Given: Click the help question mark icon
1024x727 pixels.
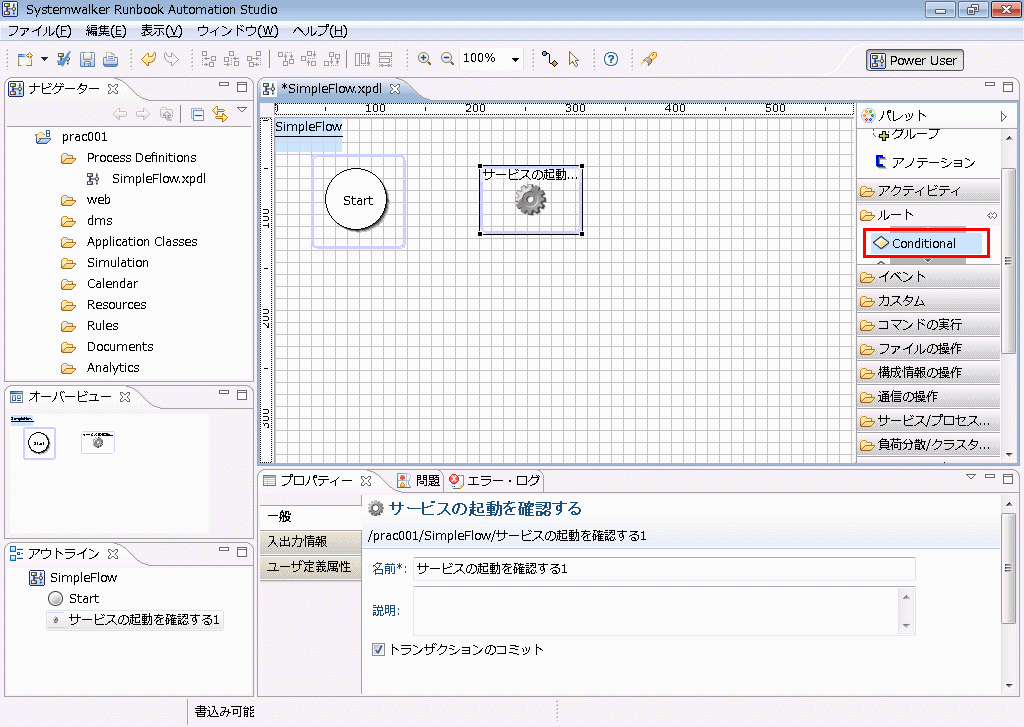Looking at the screenshot, I should 611,59.
